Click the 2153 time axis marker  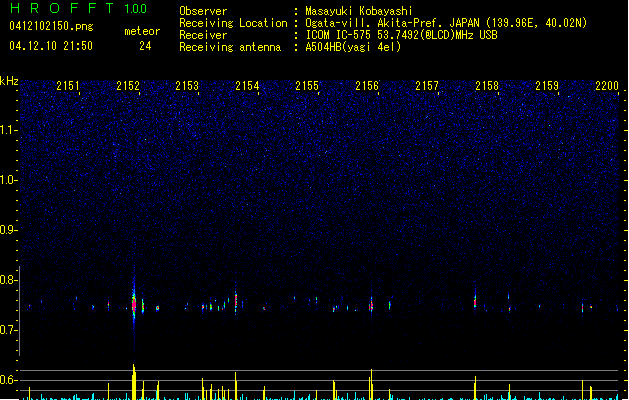point(187,86)
